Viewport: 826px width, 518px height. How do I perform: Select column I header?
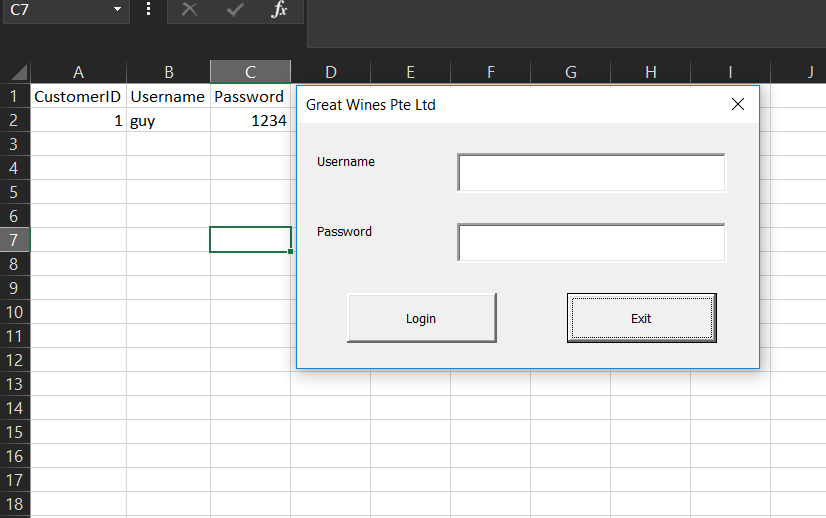coord(731,72)
